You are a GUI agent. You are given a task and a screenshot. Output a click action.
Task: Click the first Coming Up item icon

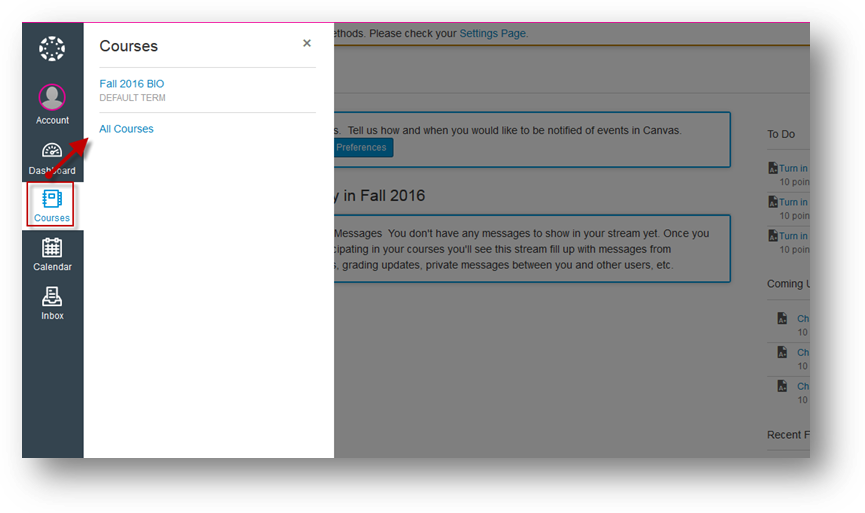tap(782, 319)
